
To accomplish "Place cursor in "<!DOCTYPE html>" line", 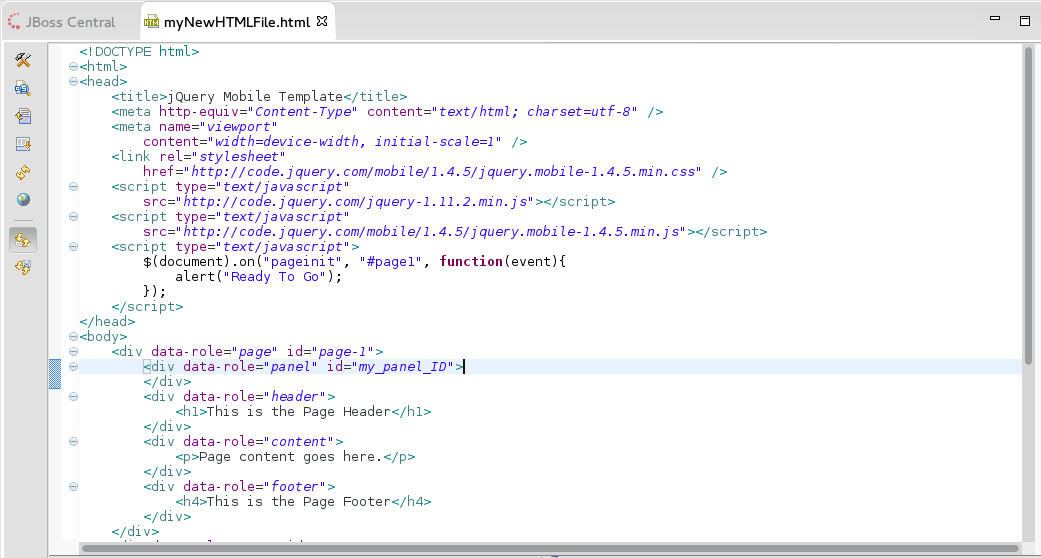I will (139, 51).
